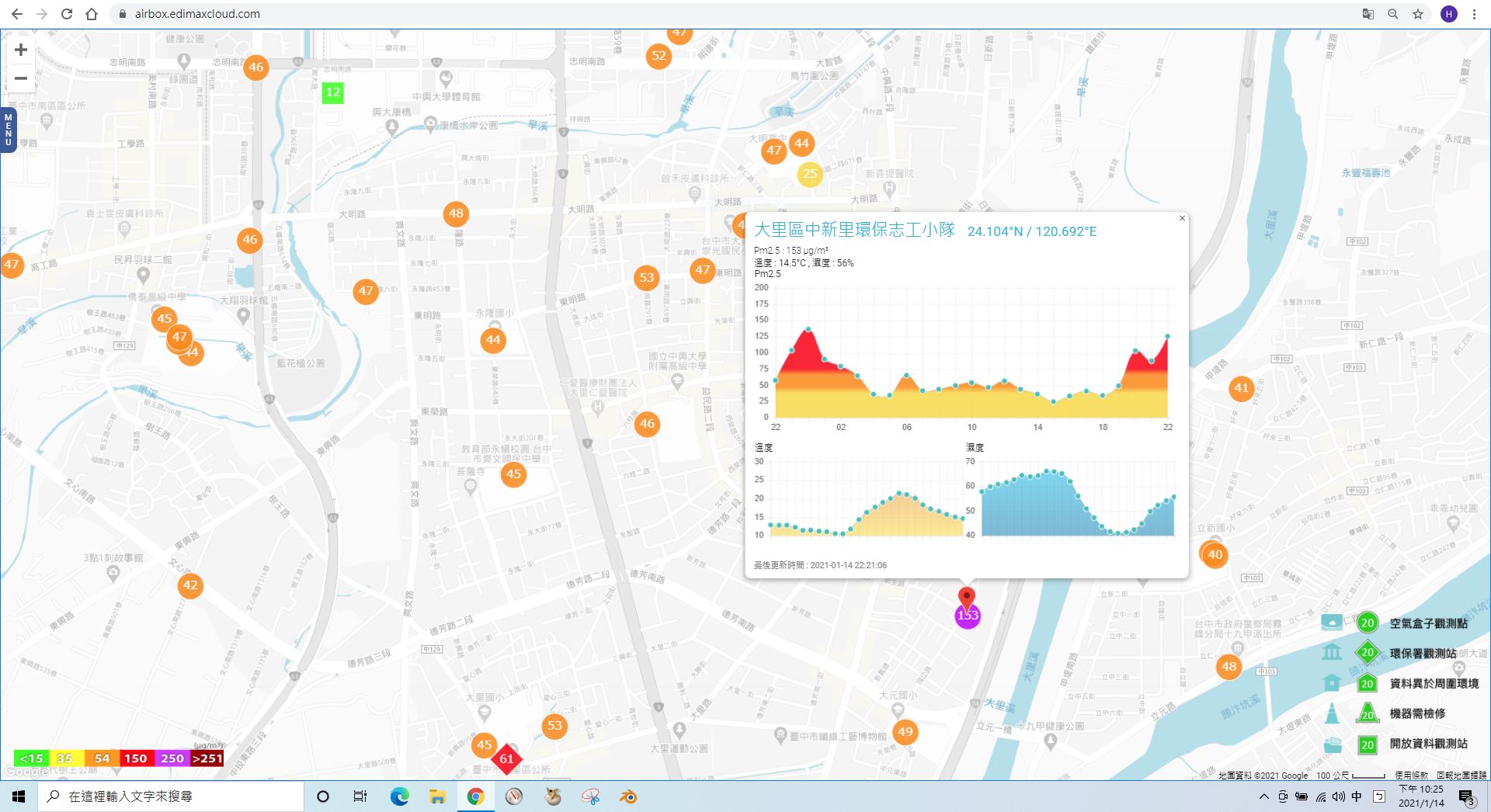Click the address bar airbox.edimaxcloud.com
Viewport: 1491px width, 812px height.
[x=197, y=14]
